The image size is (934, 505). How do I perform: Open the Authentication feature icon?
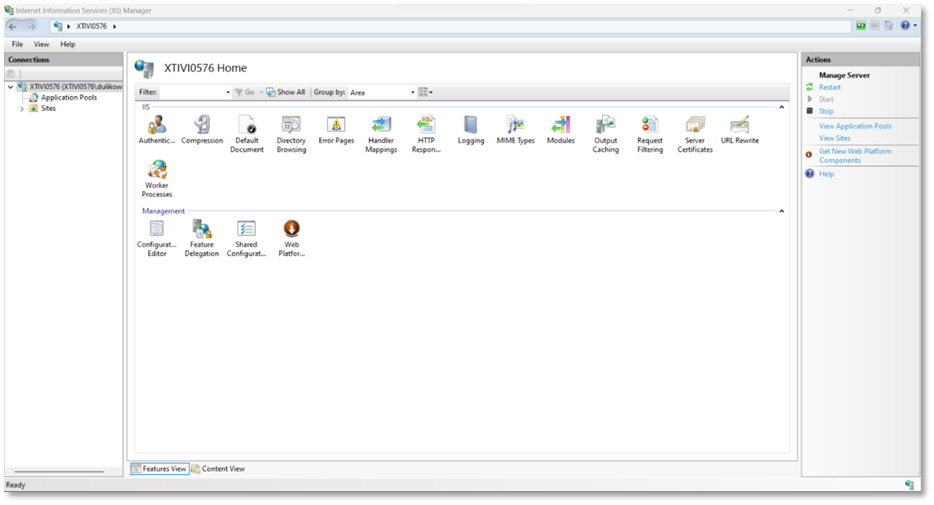pyautogui.click(x=156, y=126)
